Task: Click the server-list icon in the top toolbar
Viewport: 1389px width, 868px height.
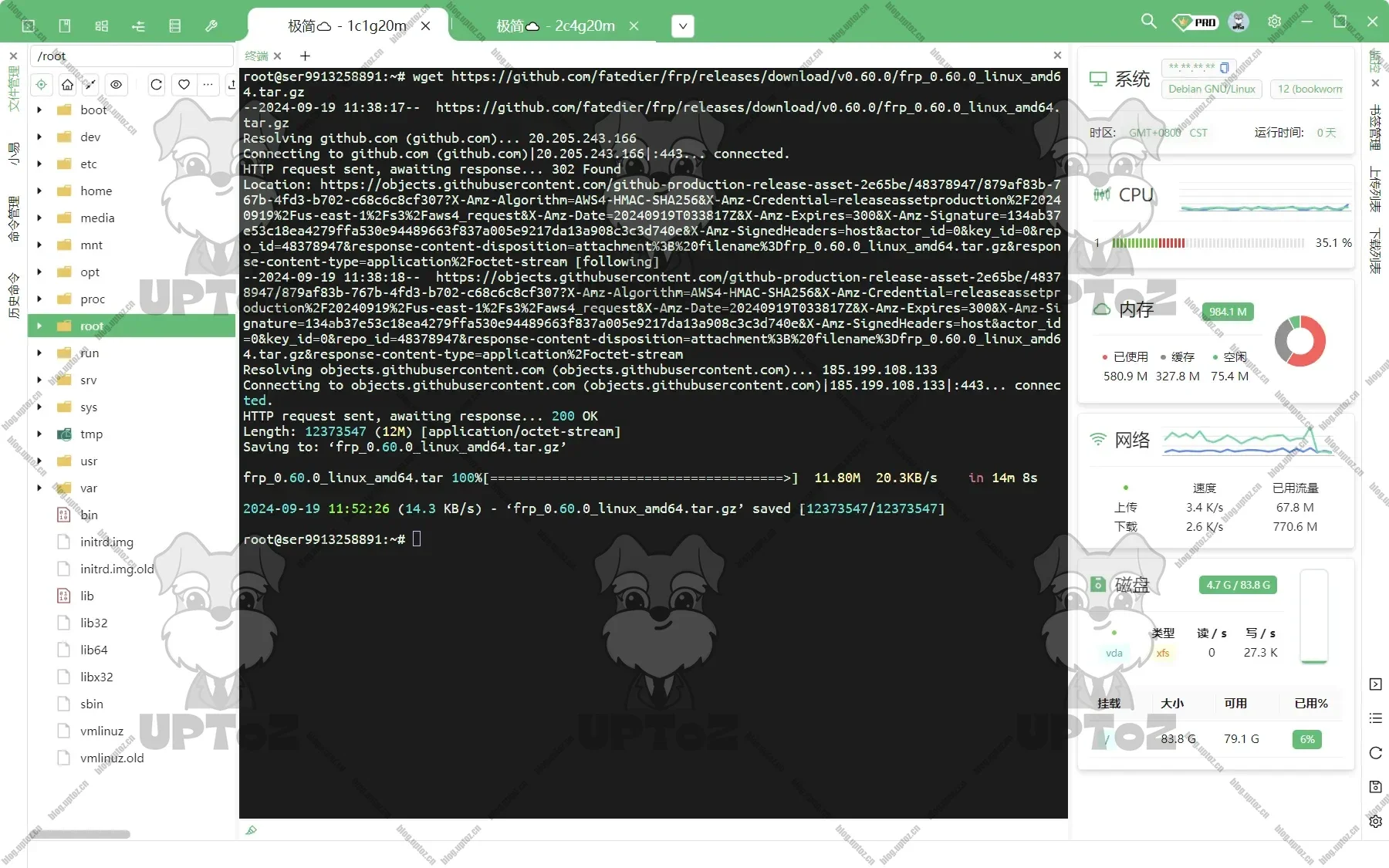Action: pos(175,25)
